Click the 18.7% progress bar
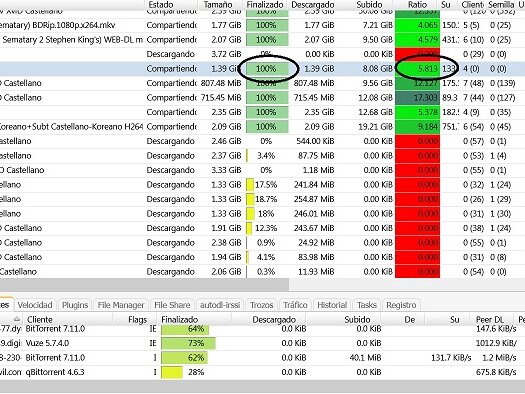 tap(267, 199)
